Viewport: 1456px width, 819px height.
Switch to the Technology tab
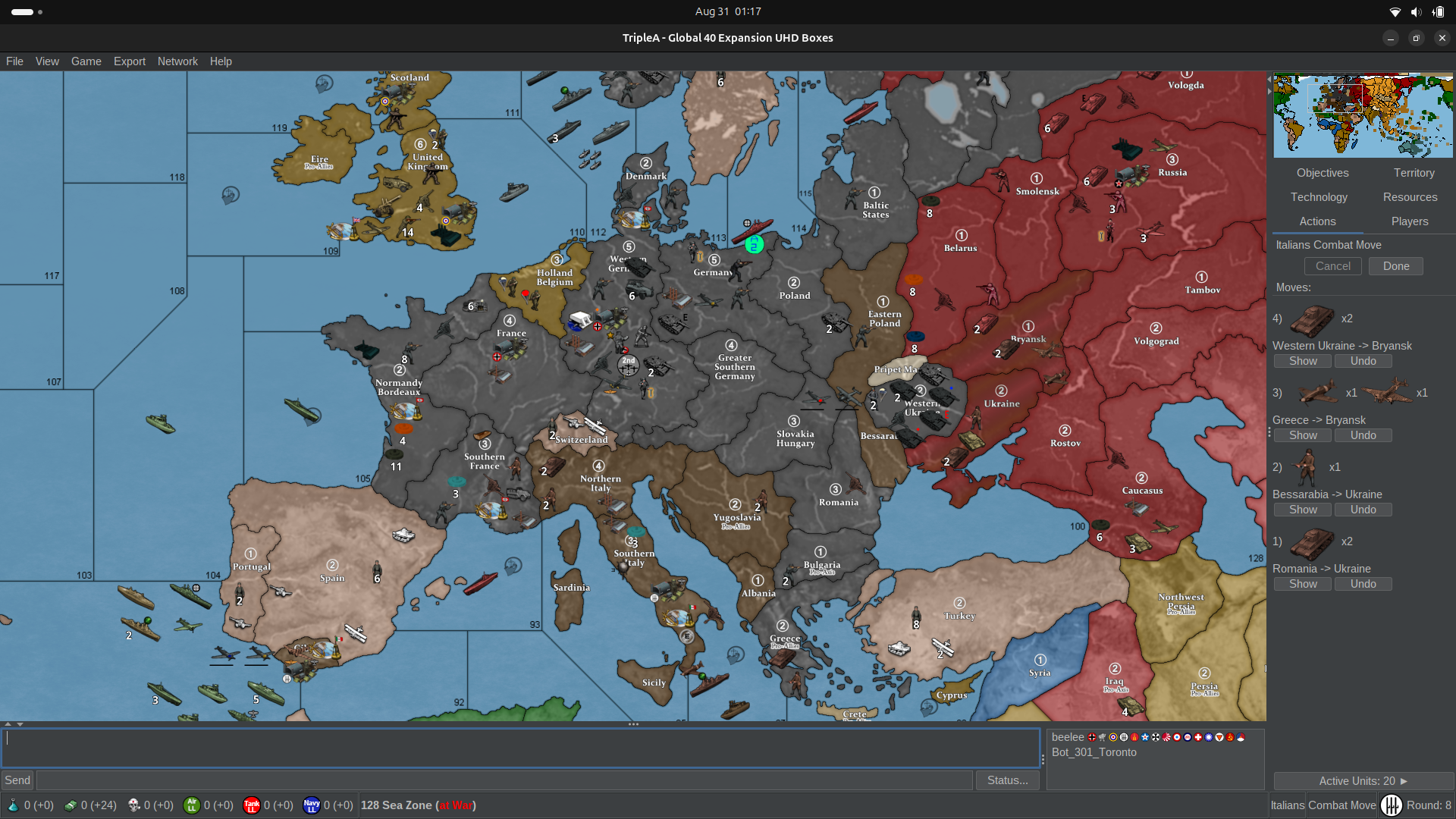1319,197
